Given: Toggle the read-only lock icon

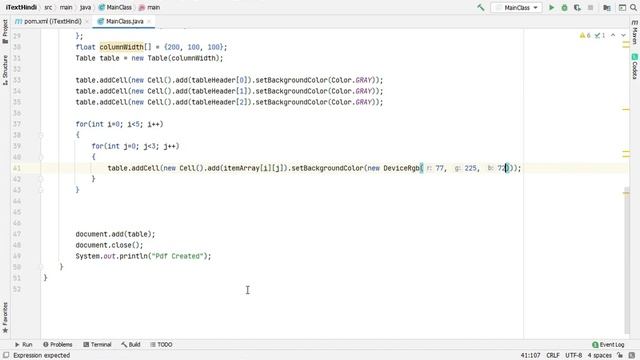Looking at the screenshot, I should coord(620,355).
